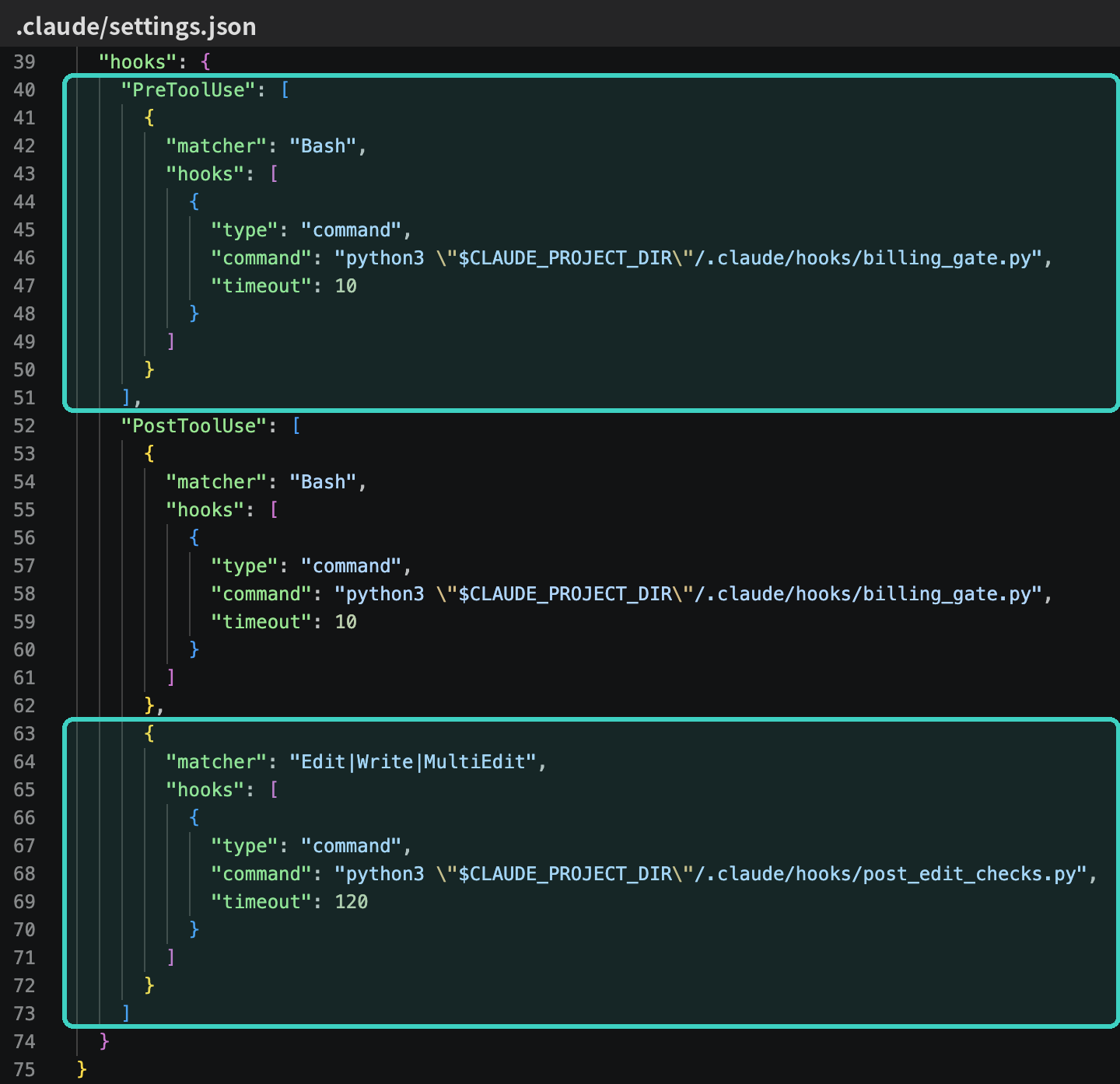Click line number 68 in gutter
Viewport: 1120px width, 1084px height.
[24, 874]
